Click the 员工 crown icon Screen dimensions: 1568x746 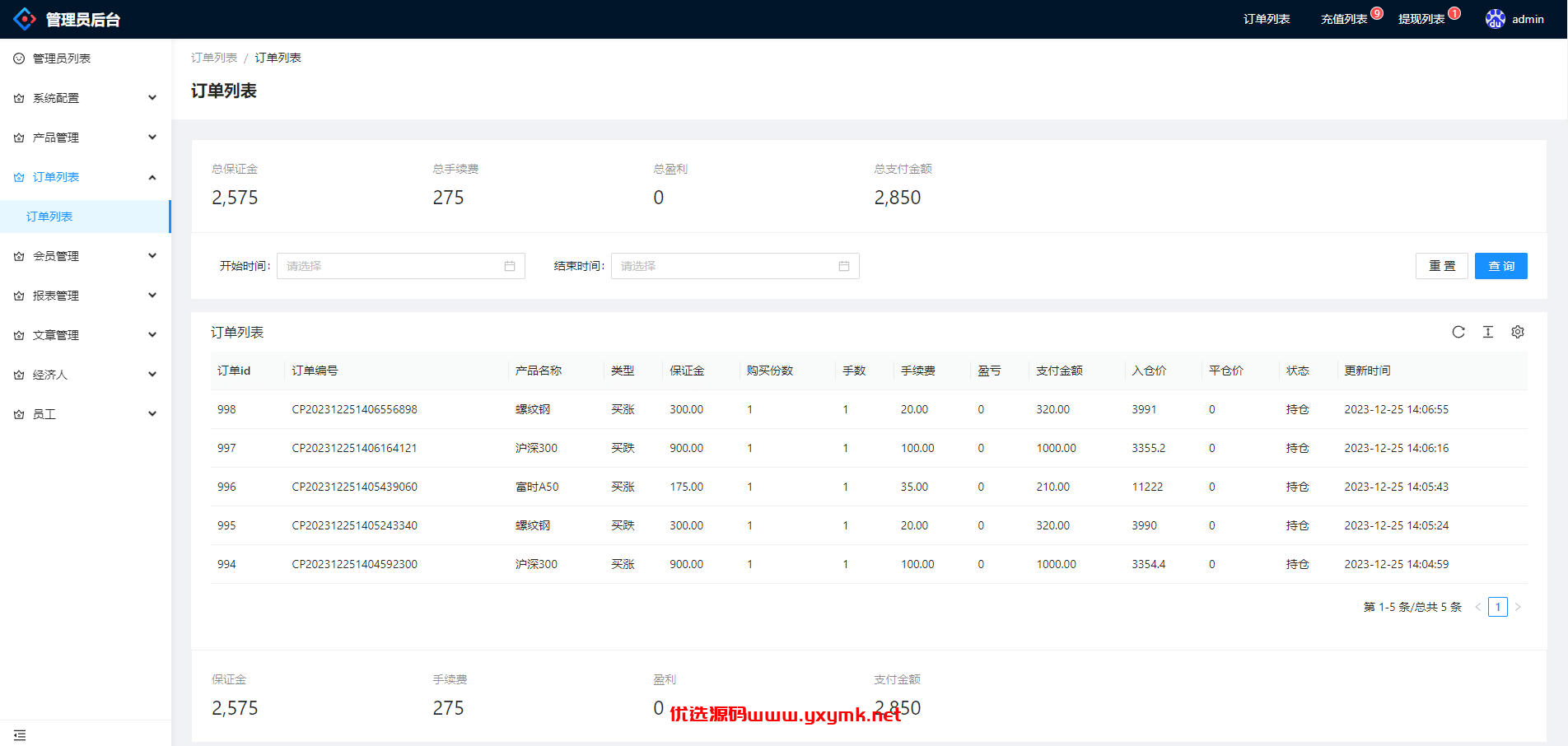(x=19, y=414)
